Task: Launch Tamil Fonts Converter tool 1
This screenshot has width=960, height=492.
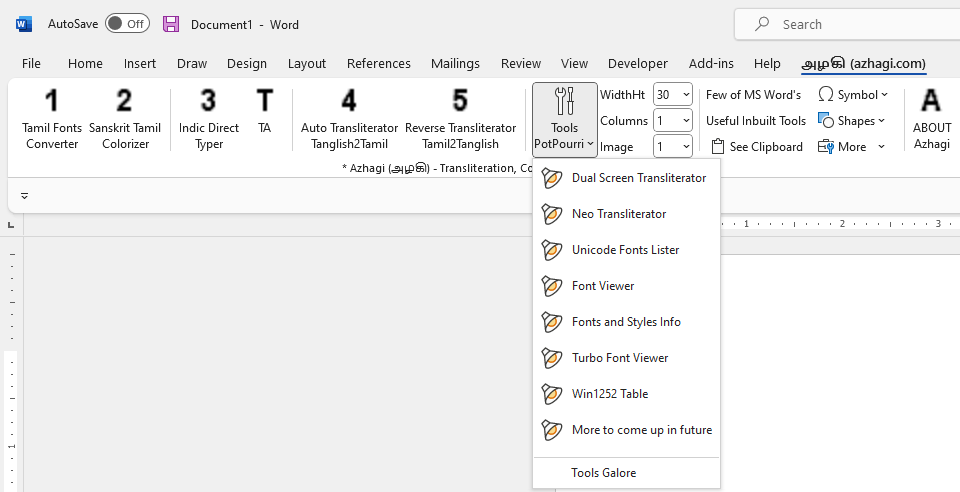Action: (52, 119)
